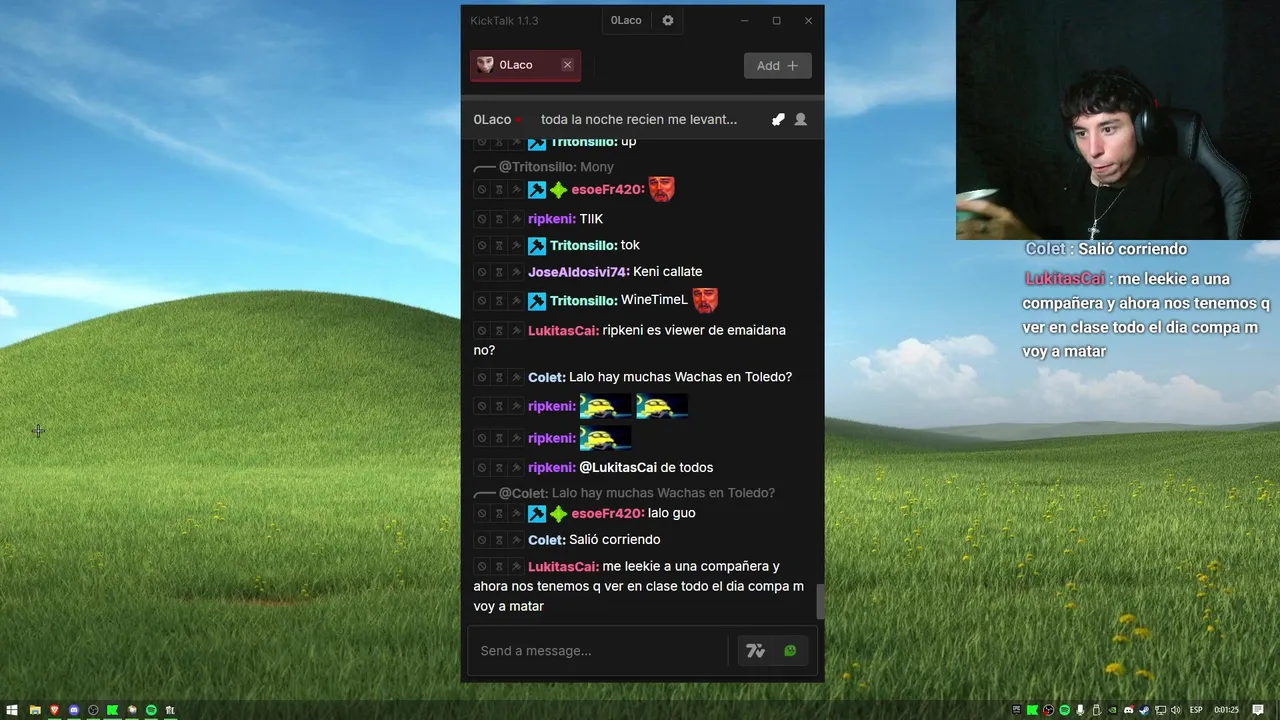This screenshot has width=1280, height=720.
Task: Click the stream title 'toda la noche recien me levant...'
Action: point(639,119)
